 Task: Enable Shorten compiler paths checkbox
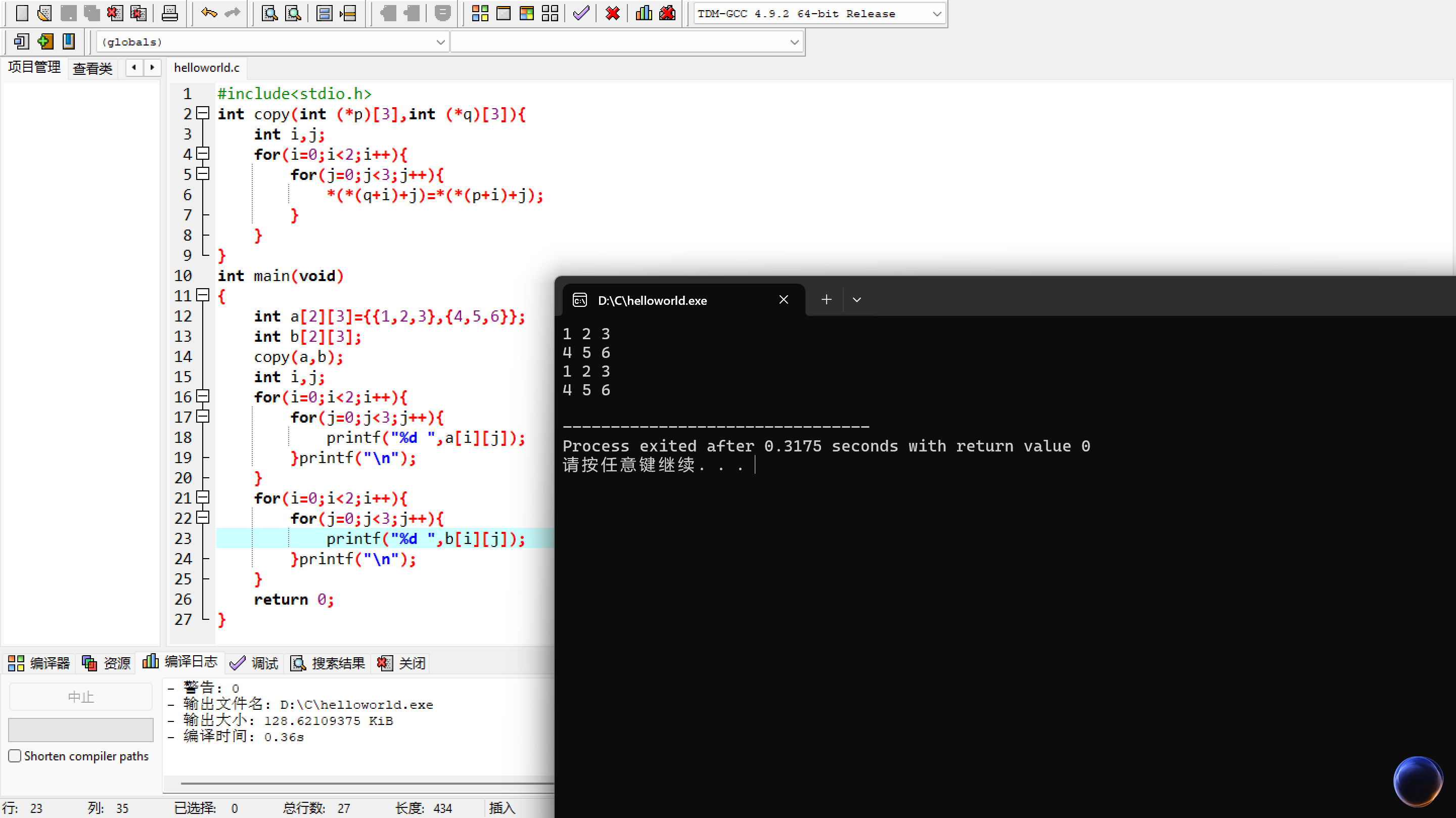tap(15, 756)
